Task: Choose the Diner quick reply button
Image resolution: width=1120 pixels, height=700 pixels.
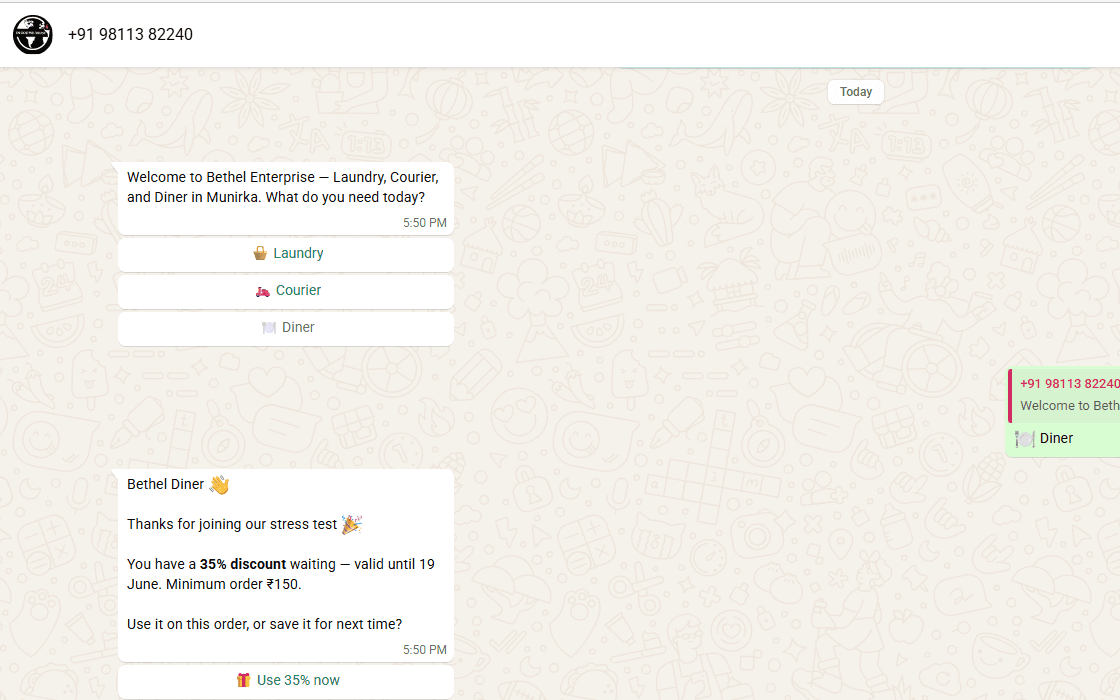Action: tap(286, 328)
